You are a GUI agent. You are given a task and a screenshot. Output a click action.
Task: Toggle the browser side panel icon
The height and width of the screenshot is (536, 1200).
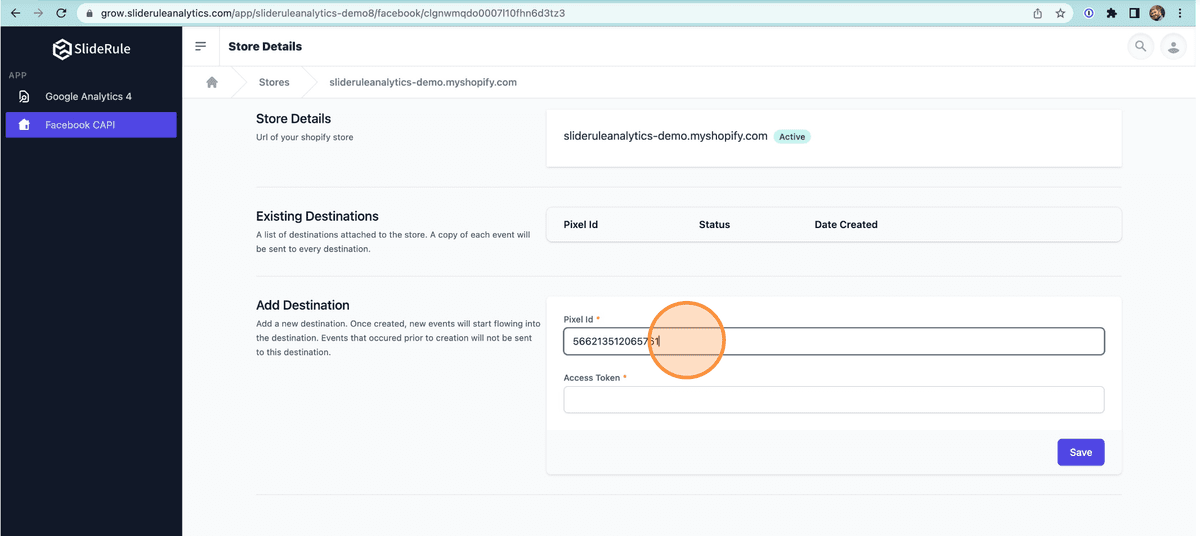1134,13
